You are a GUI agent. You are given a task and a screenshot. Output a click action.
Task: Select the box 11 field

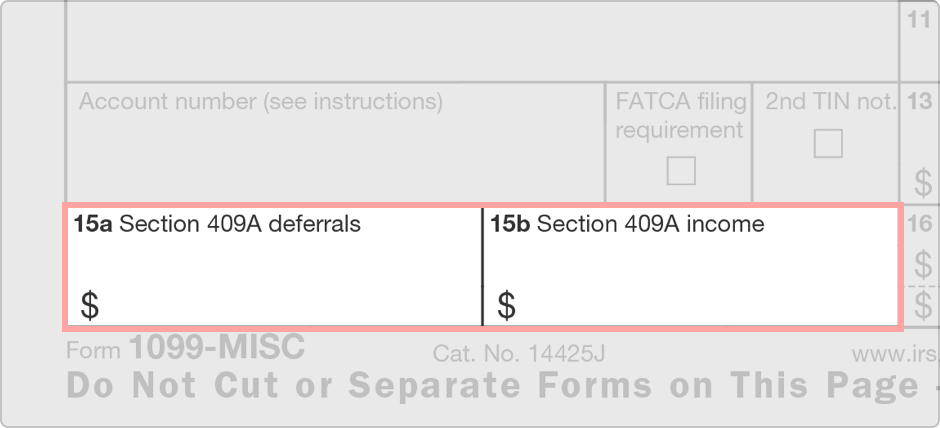tap(920, 41)
